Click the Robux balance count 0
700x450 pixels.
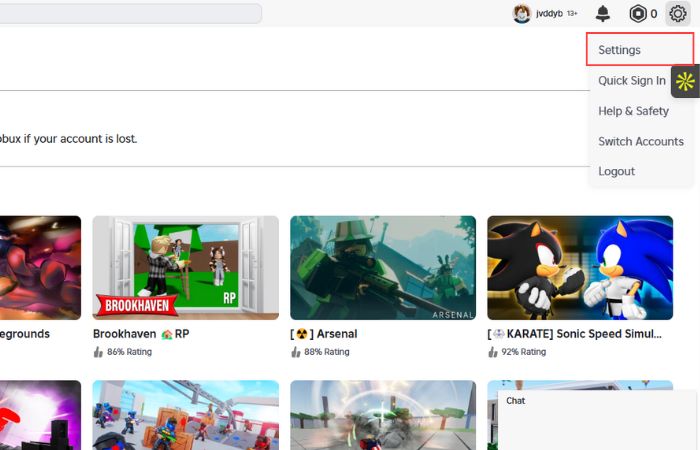click(x=654, y=14)
